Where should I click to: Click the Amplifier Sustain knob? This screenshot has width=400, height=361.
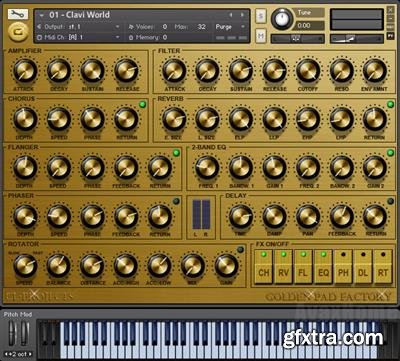coord(92,71)
